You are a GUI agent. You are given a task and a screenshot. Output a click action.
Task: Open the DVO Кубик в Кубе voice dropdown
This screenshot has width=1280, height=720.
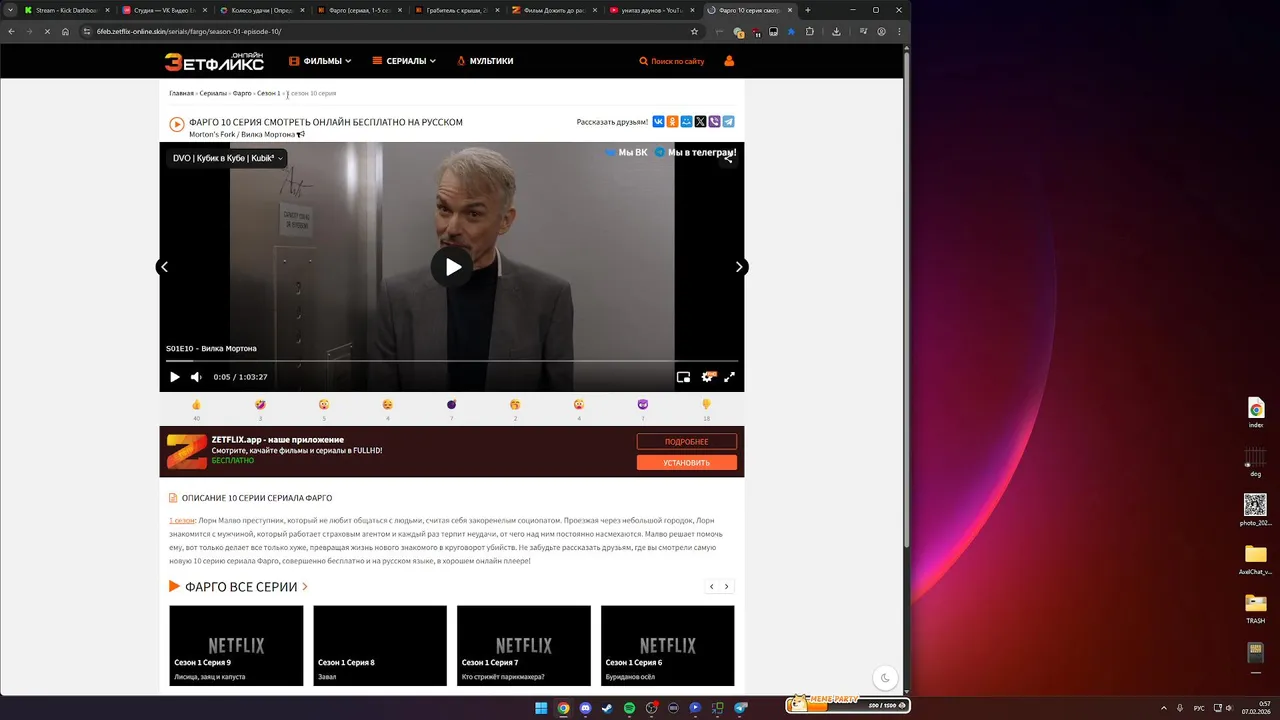click(x=227, y=158)
